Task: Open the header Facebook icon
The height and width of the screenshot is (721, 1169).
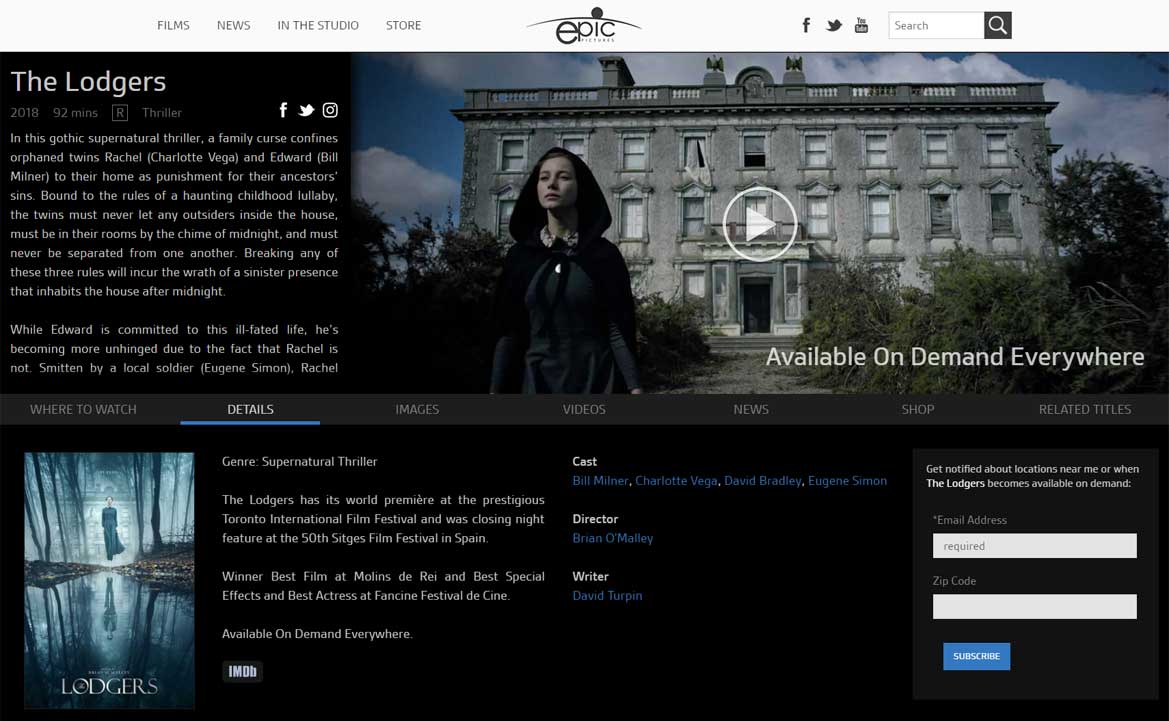Action: [806, 25]
